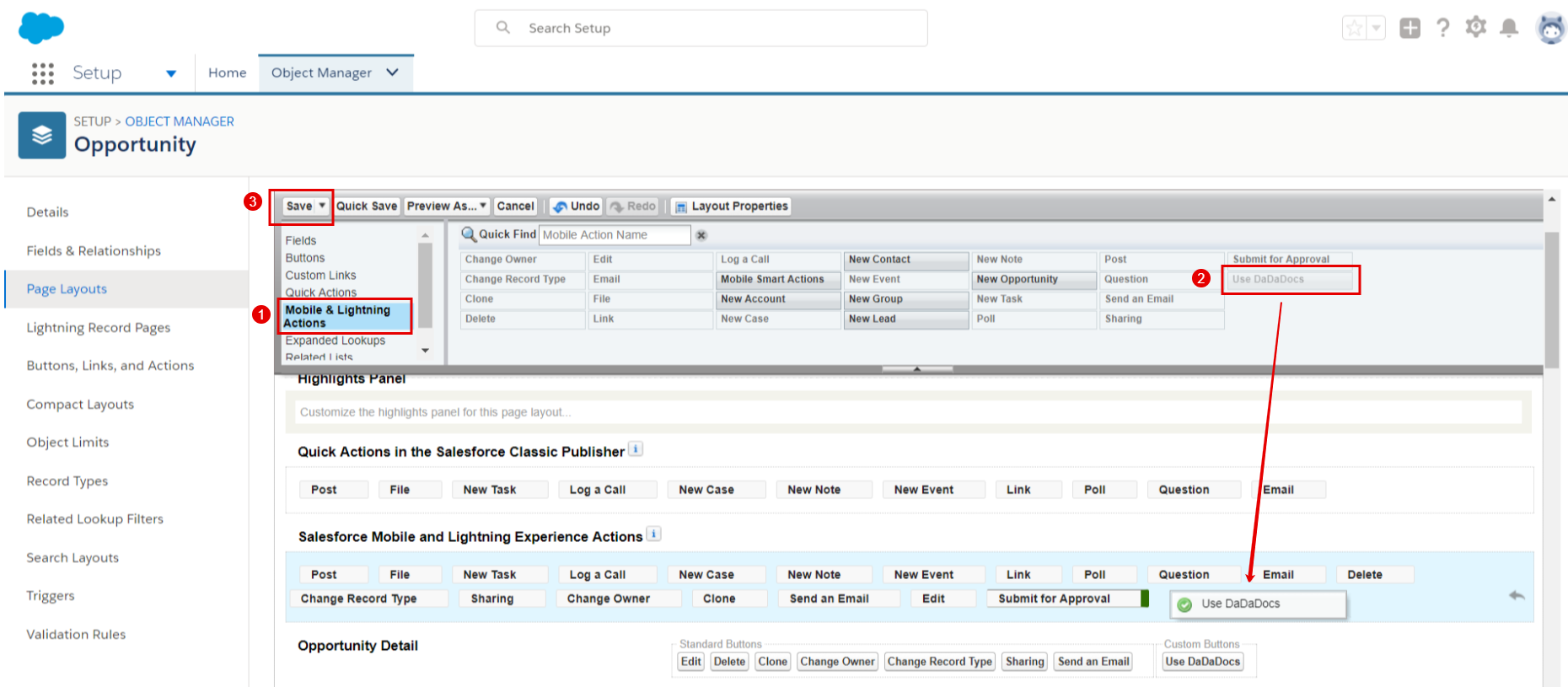
Task: Go to Object Limits
Action: pyautogui.click(x=67, y=443)
